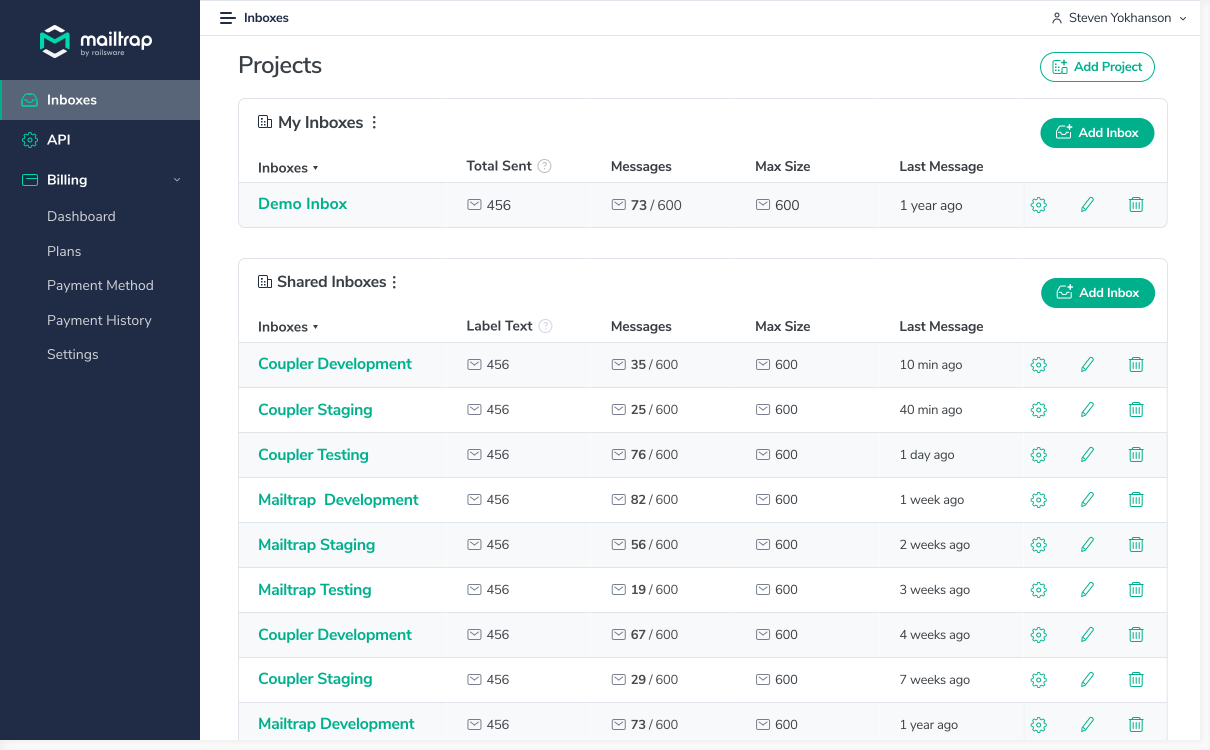Click the '3 weeks ago' last message cell

coord(935,590)
